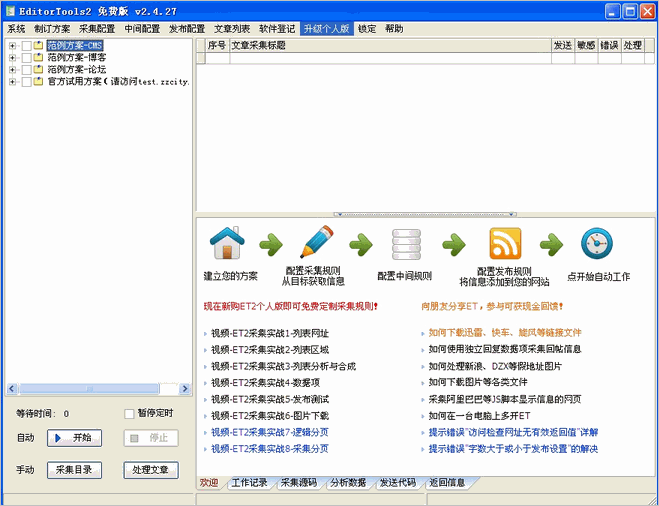Open link 现在新购ET2个人版即可免费定制采集规则
The width and height of the screenshot is (659, 506).
[291, 306]
